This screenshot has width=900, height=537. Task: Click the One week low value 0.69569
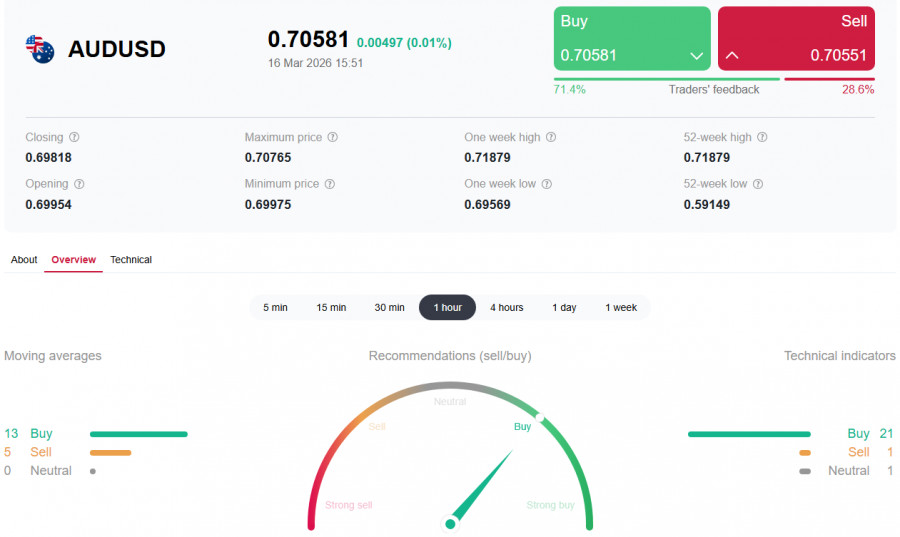[x=487, y=205]
